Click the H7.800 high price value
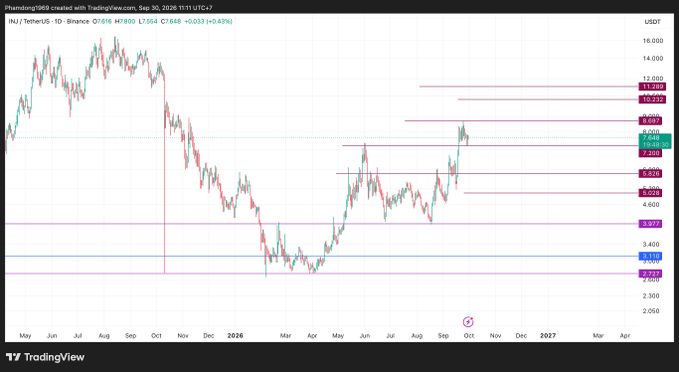Image resolution: width=679 pixels, height=372 pixels. 125,21
